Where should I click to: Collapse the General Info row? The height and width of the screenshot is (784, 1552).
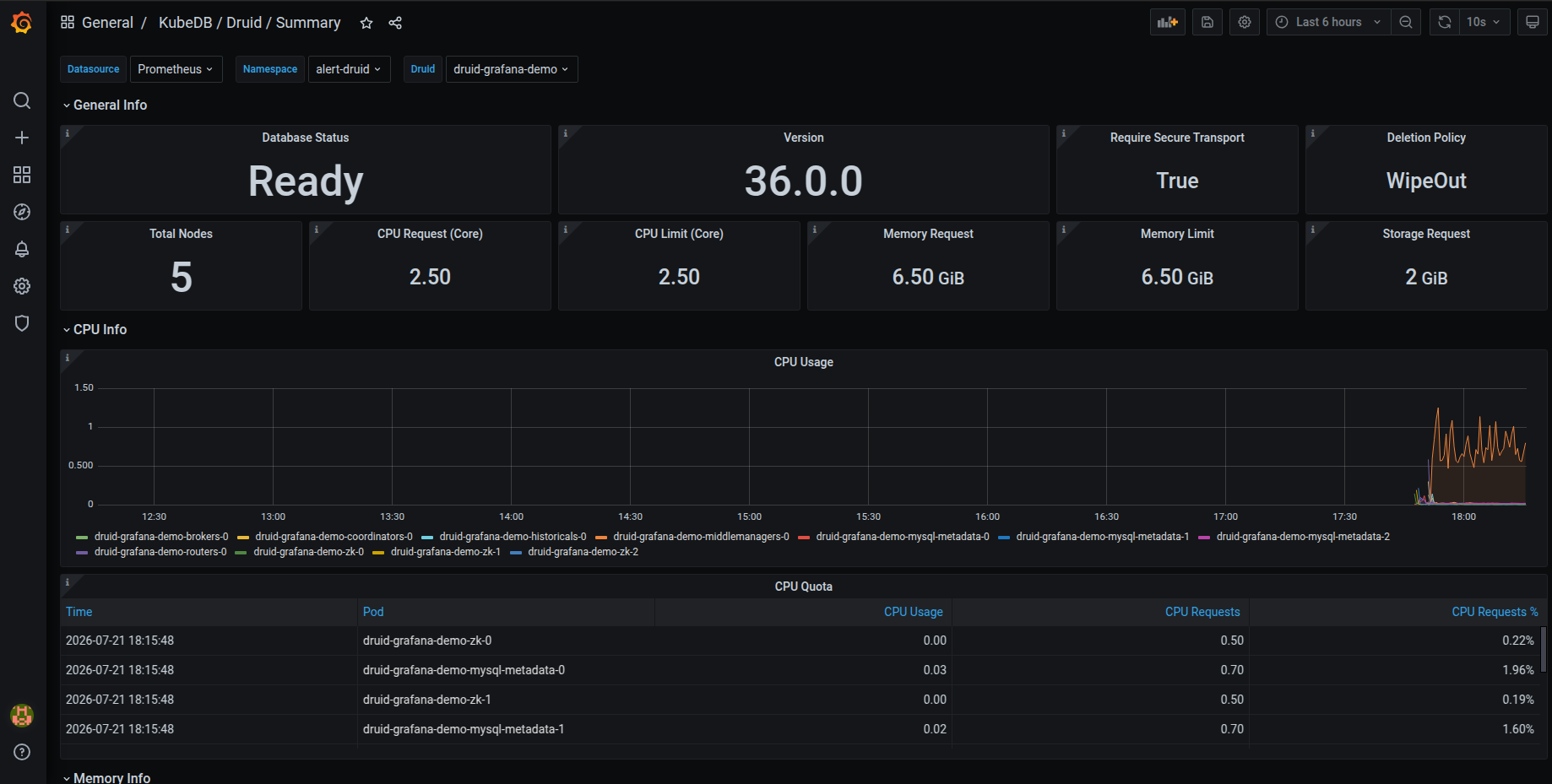(105, 105)
